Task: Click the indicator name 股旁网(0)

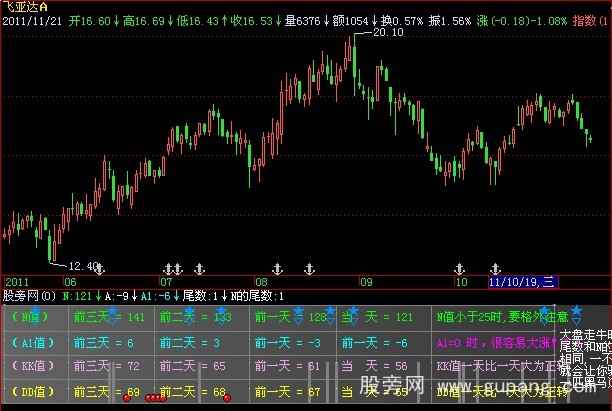Action: (x=30, y=296)
